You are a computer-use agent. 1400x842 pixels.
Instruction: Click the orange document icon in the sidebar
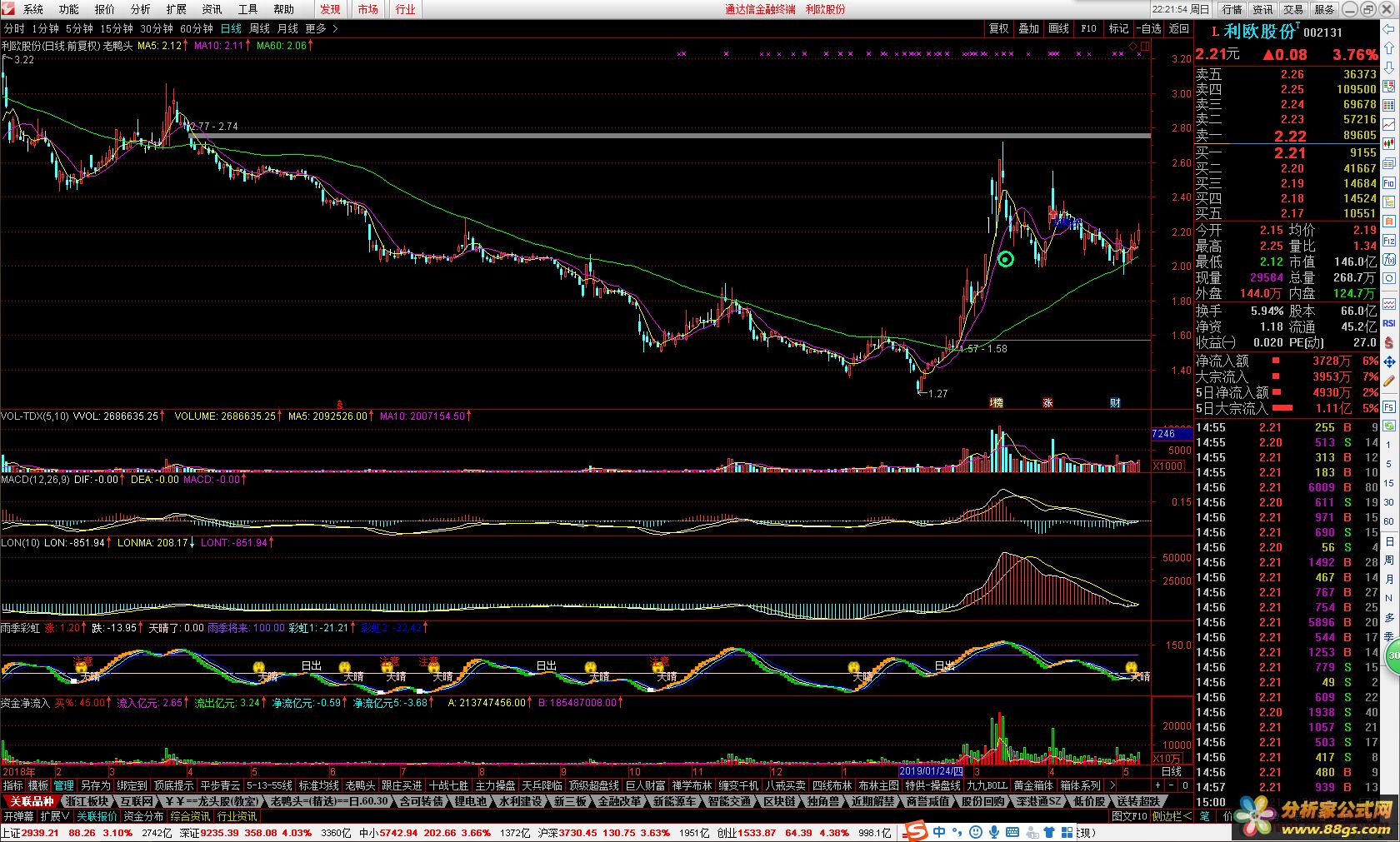[x=1389, y=221]
